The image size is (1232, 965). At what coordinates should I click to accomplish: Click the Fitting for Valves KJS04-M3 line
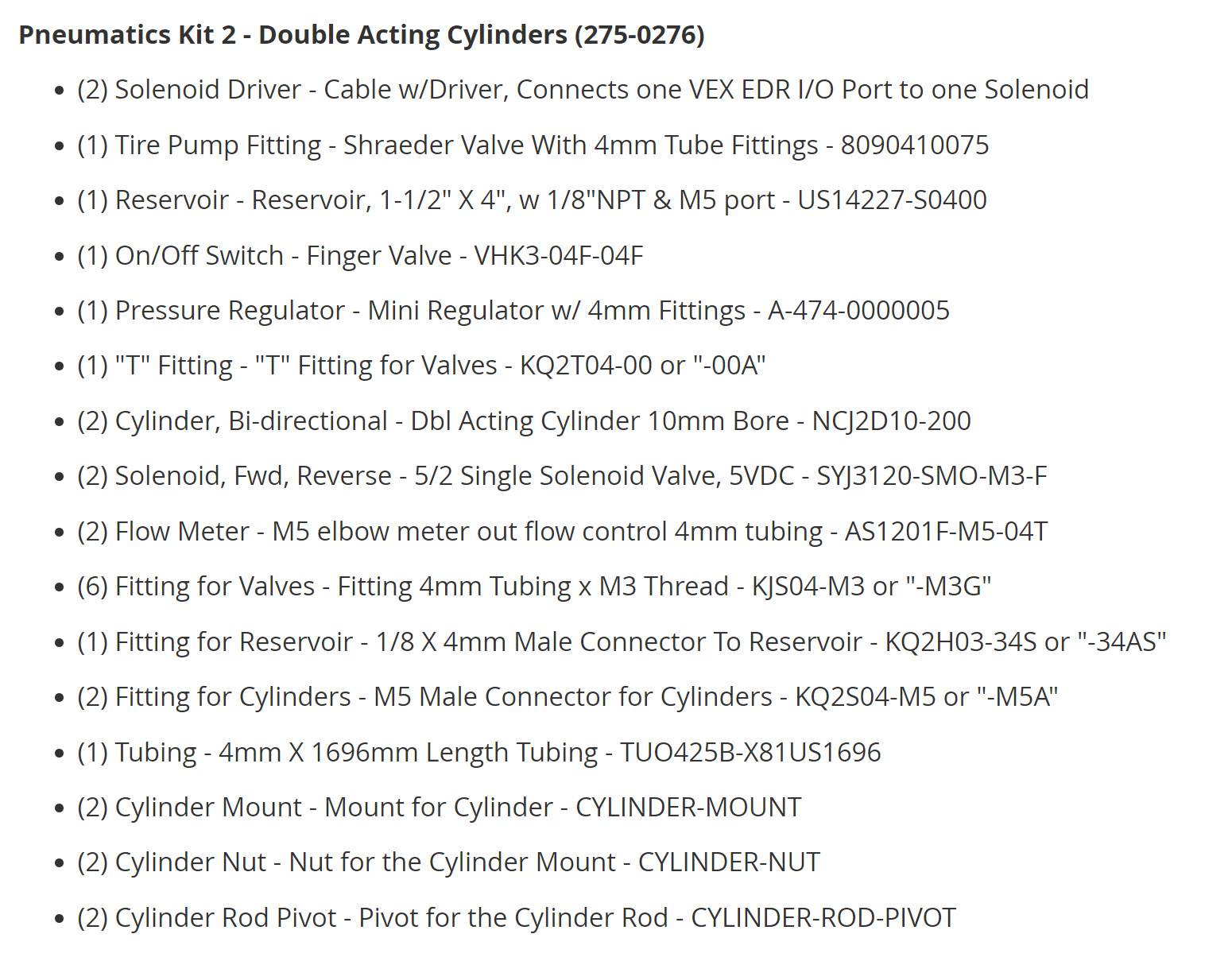[x=533, y=587]
